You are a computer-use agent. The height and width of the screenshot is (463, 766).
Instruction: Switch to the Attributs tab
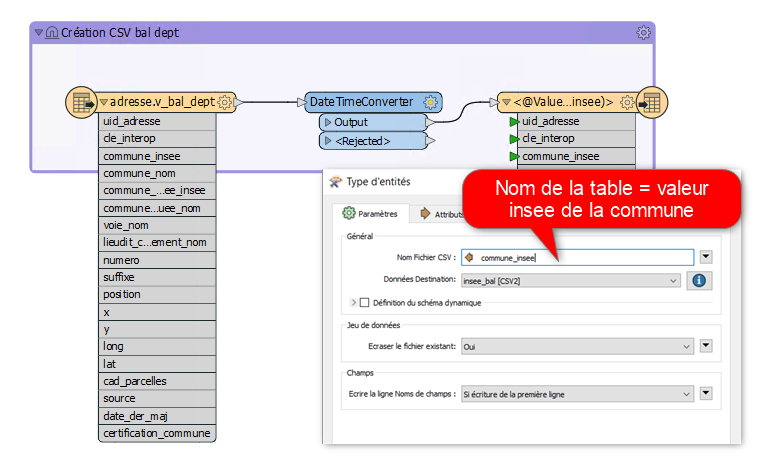(x=442, y=214)
